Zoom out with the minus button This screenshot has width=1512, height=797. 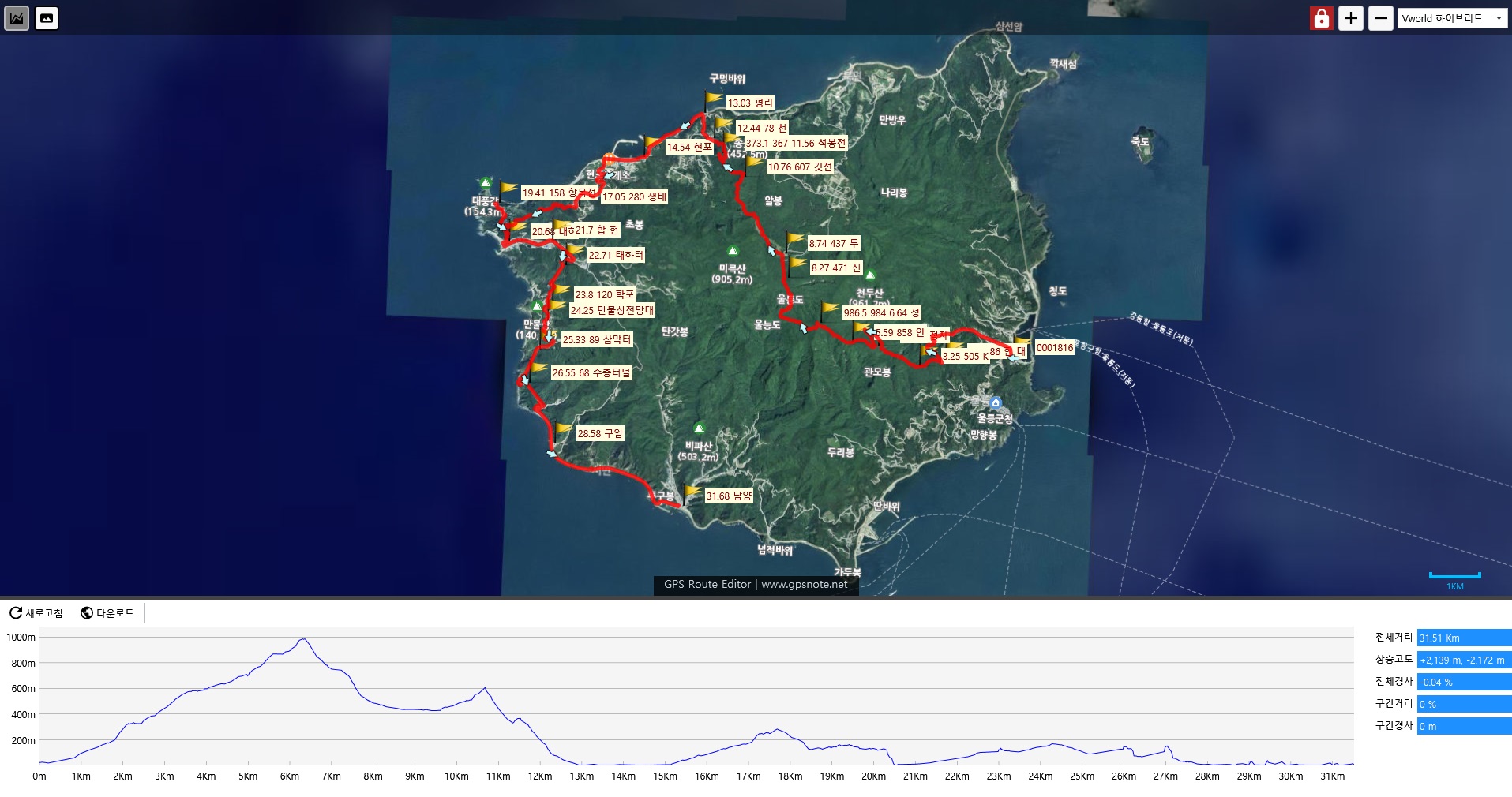point(1380,18)
